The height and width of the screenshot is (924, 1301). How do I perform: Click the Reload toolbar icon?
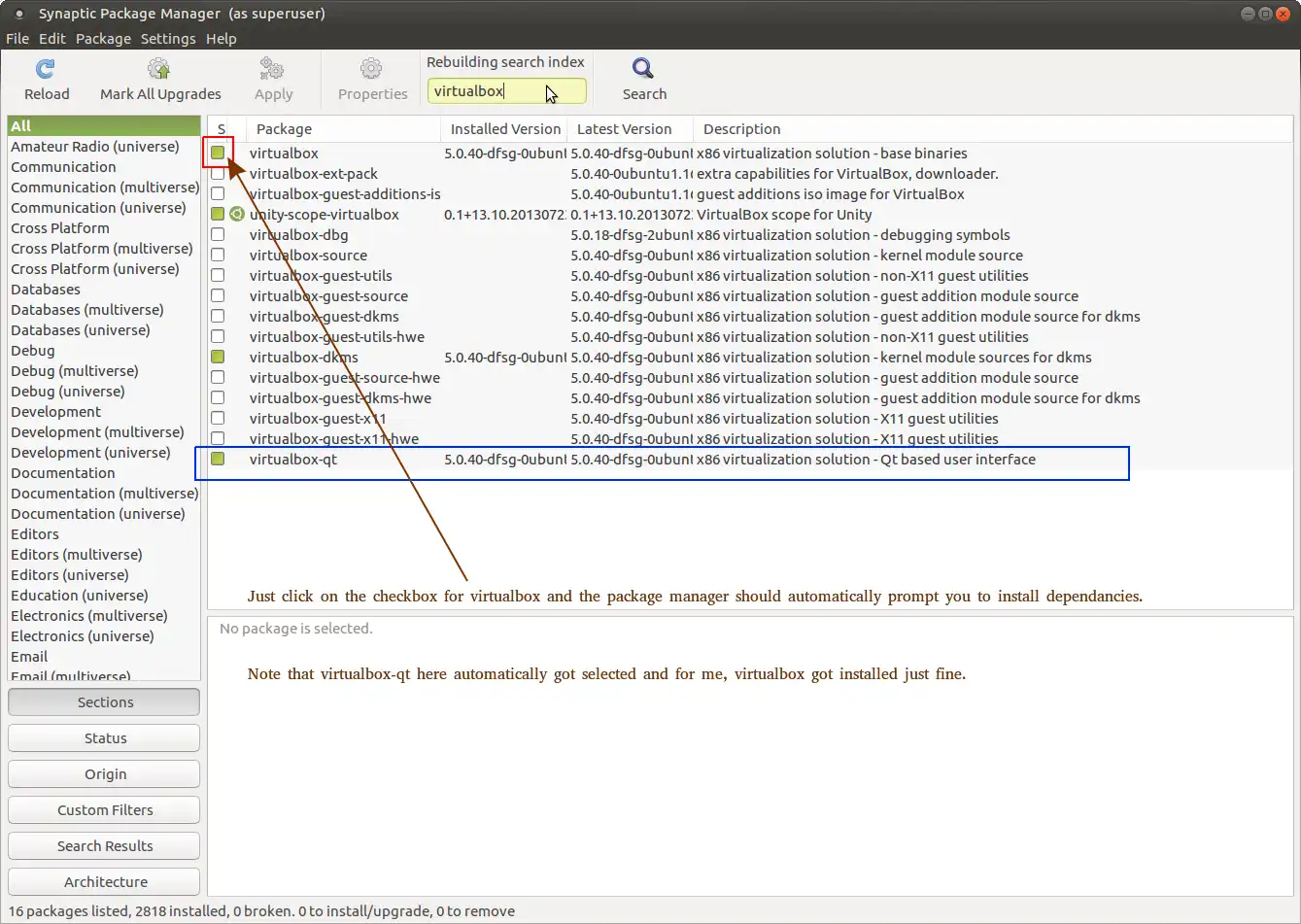[x=46, y=69]
